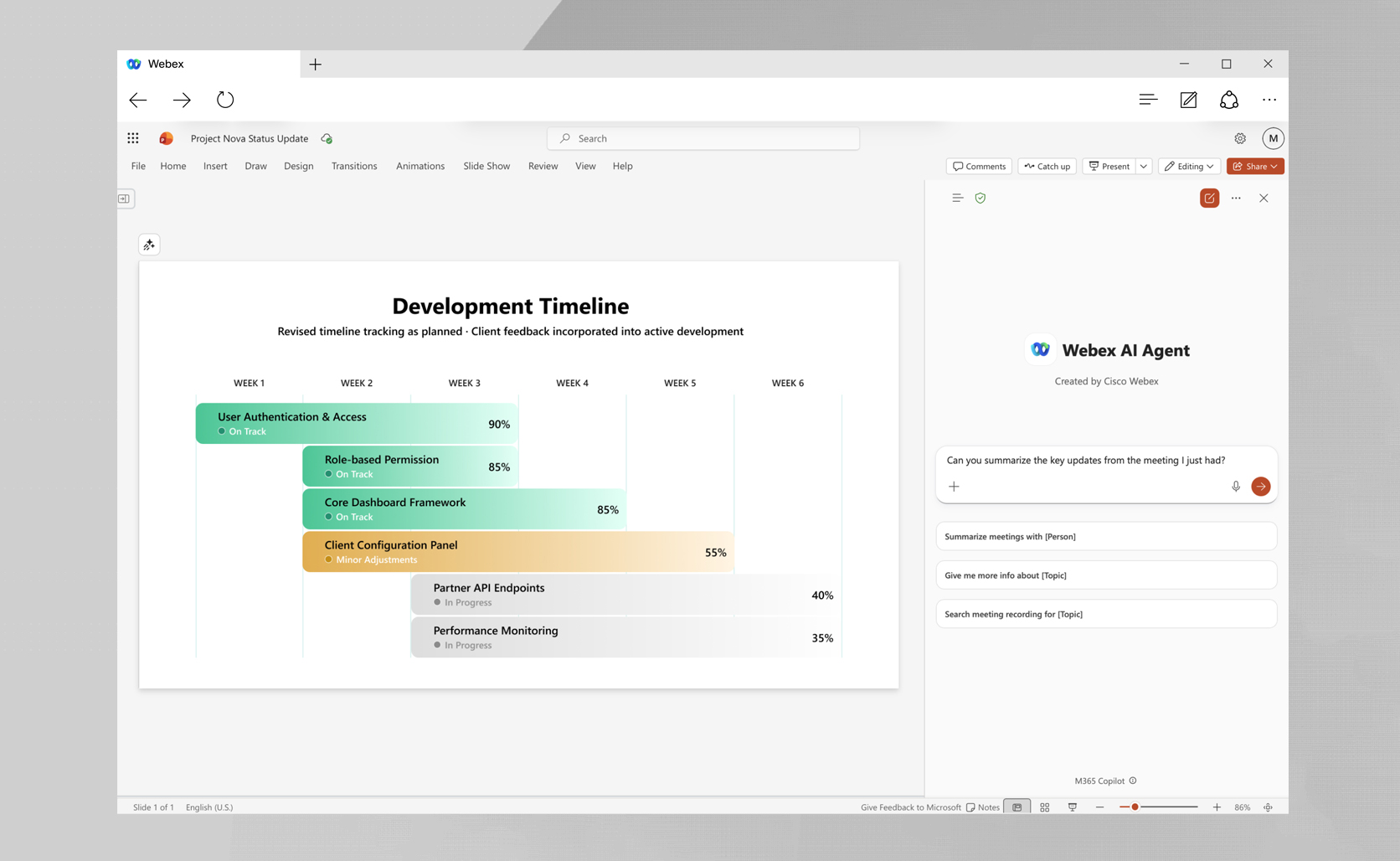
Task: Click the plus icon to add an attachment
Action: 954,487
